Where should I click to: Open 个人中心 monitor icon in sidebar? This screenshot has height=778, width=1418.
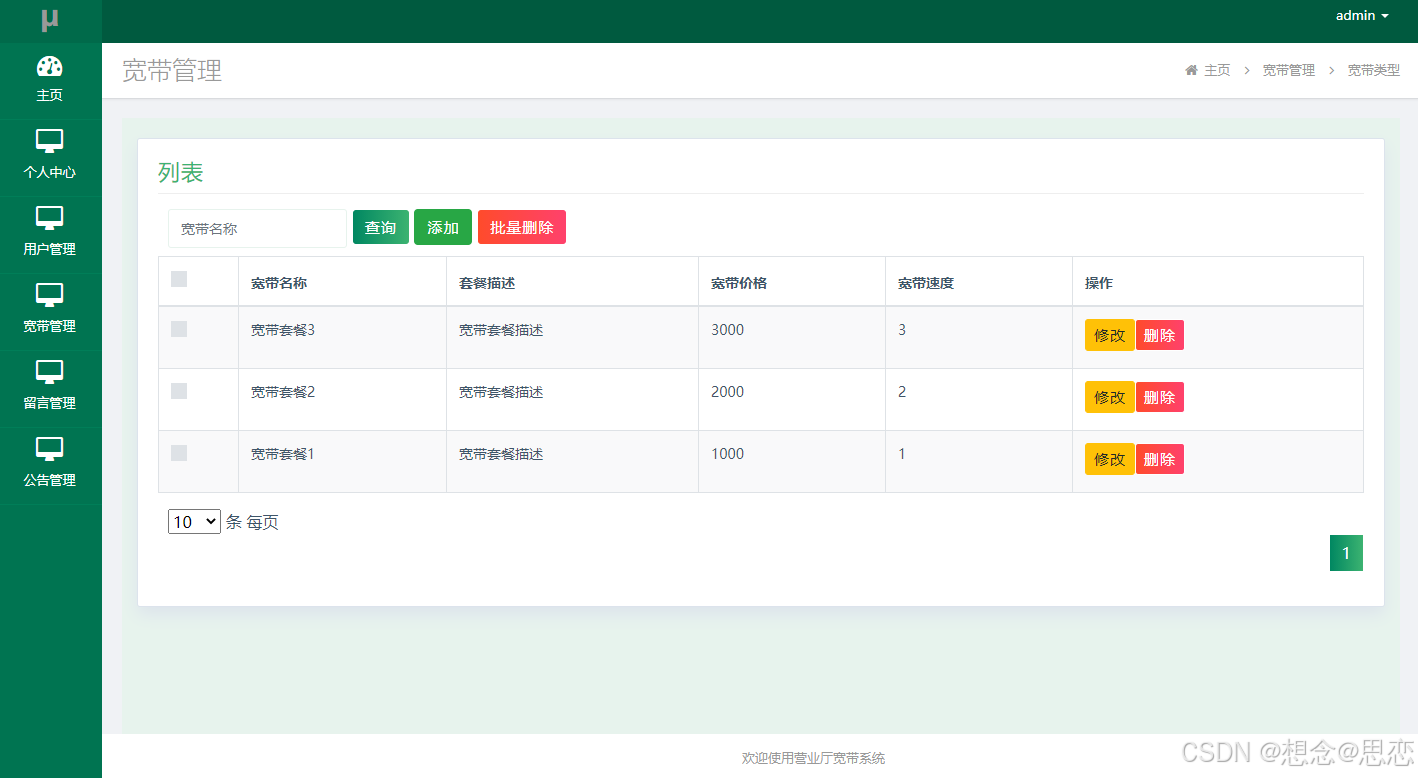50,141
